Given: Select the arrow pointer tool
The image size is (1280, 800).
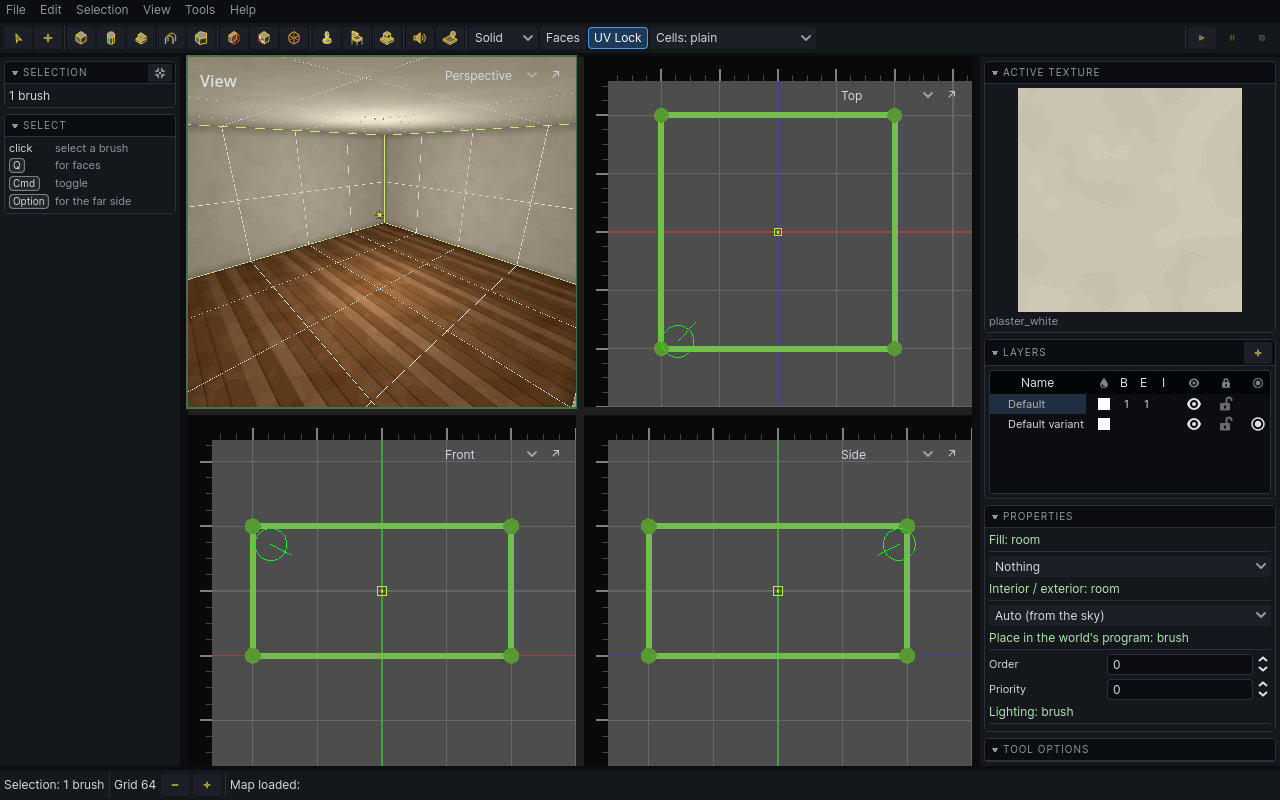Looking at the screenshot, I should coord(18,38).
